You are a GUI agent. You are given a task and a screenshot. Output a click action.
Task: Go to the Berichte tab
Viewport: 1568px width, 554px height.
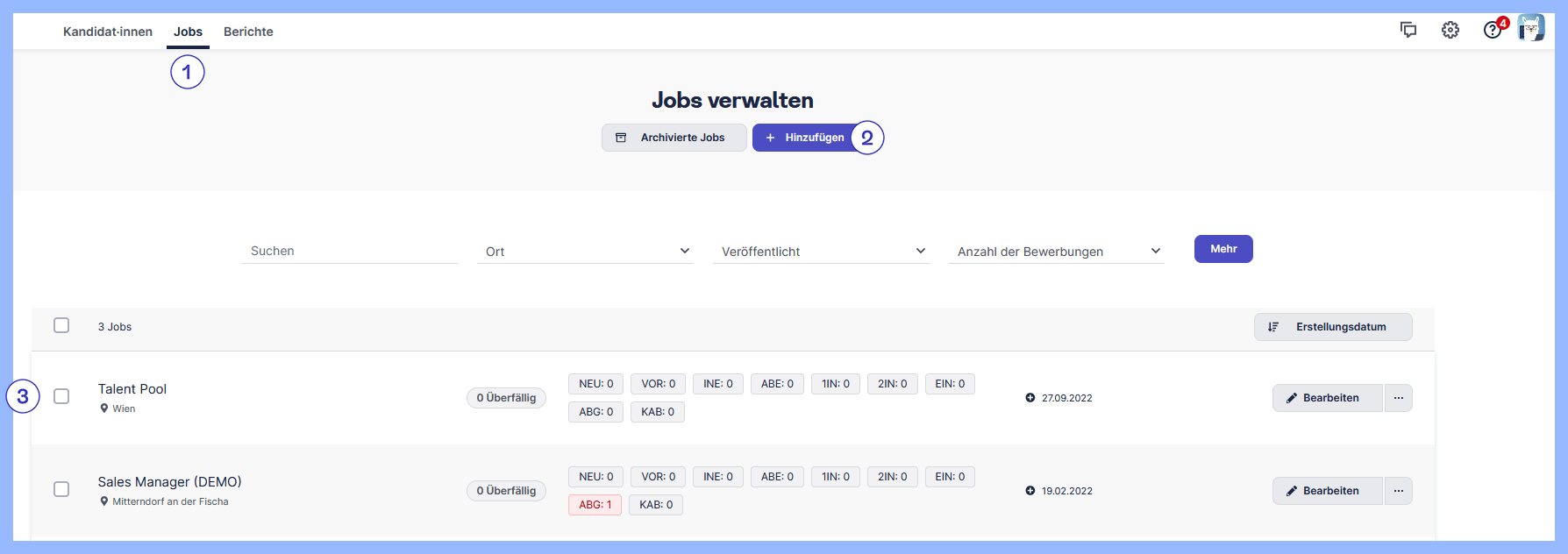point(248,32)
